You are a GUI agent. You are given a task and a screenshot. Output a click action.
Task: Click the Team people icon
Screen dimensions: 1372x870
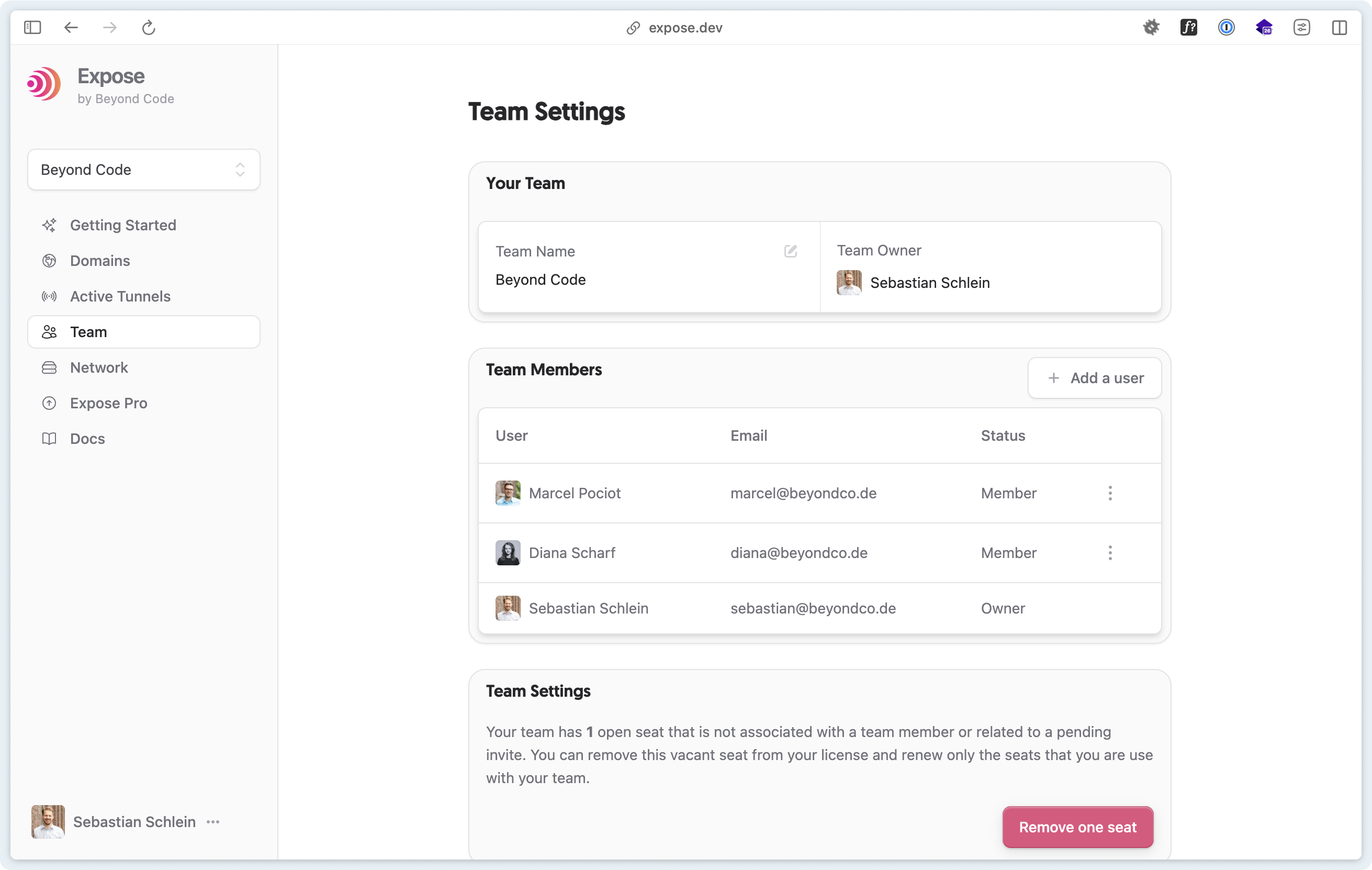point(50,332)
